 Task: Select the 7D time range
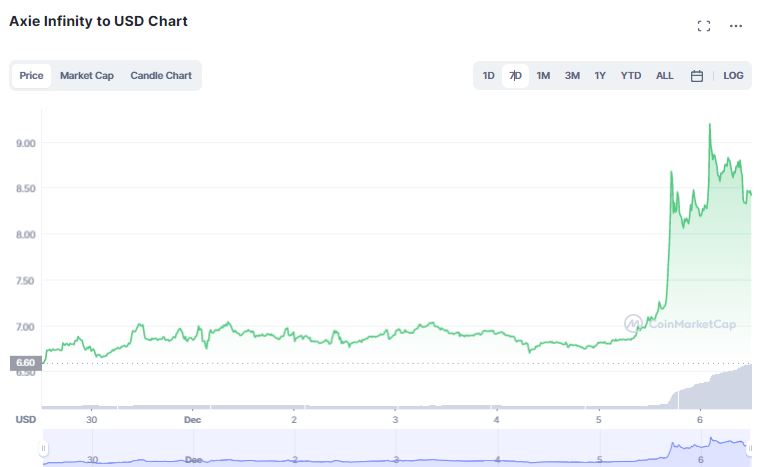(515, 76)
